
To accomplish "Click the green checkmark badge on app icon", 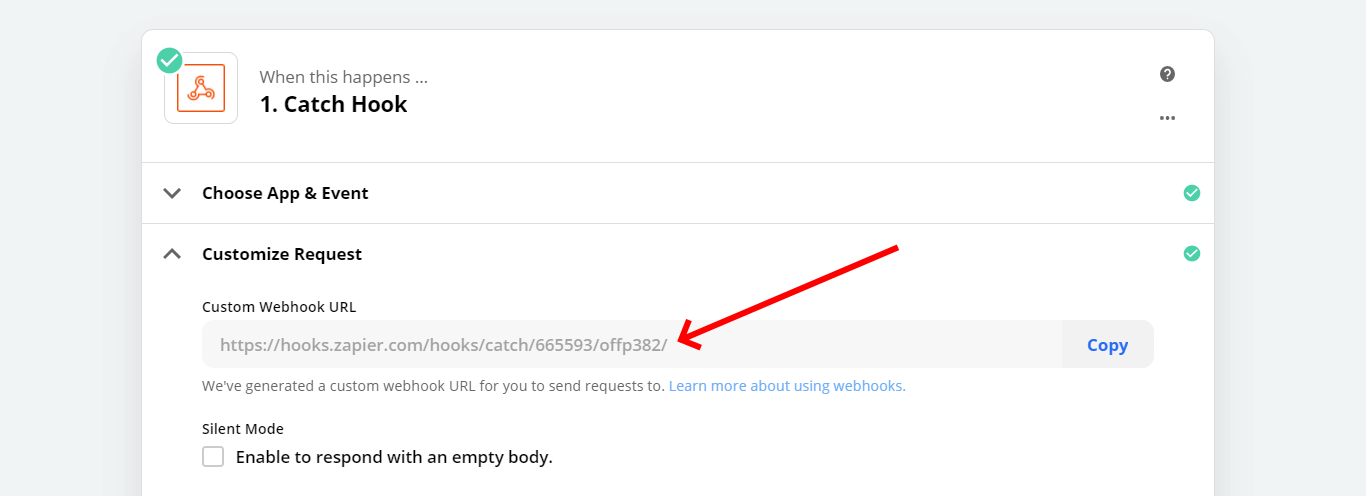I will tap(169, 61).
